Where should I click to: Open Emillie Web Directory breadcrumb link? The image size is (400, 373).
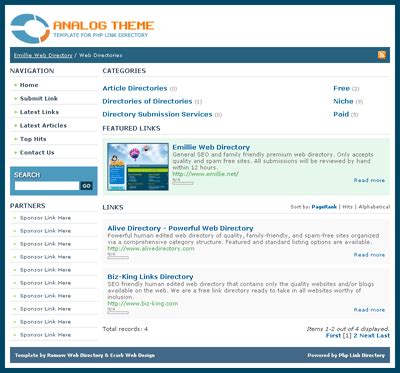(43, 55)
